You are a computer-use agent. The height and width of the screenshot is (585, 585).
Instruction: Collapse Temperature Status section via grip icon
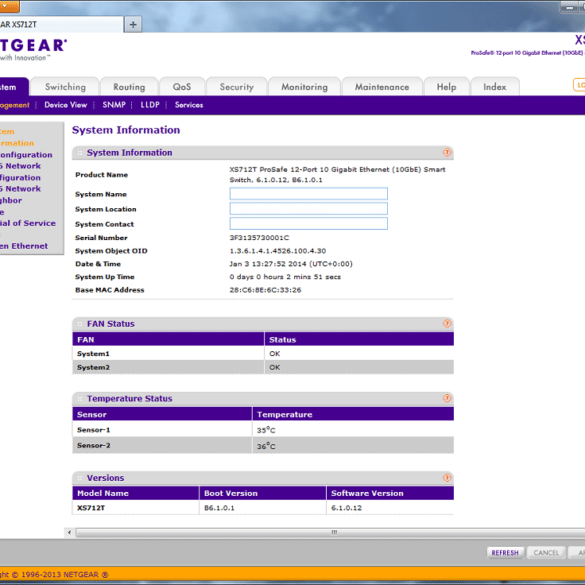pyautogui.click(x=79, y=399)
